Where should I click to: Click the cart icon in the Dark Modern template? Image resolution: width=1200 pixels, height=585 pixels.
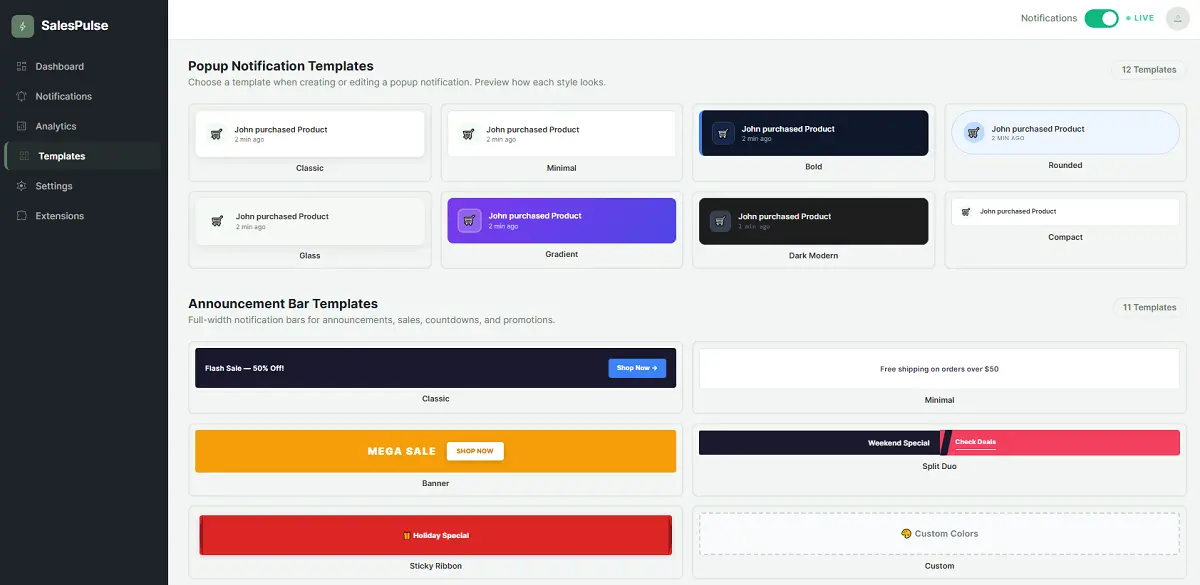(722, 219)
